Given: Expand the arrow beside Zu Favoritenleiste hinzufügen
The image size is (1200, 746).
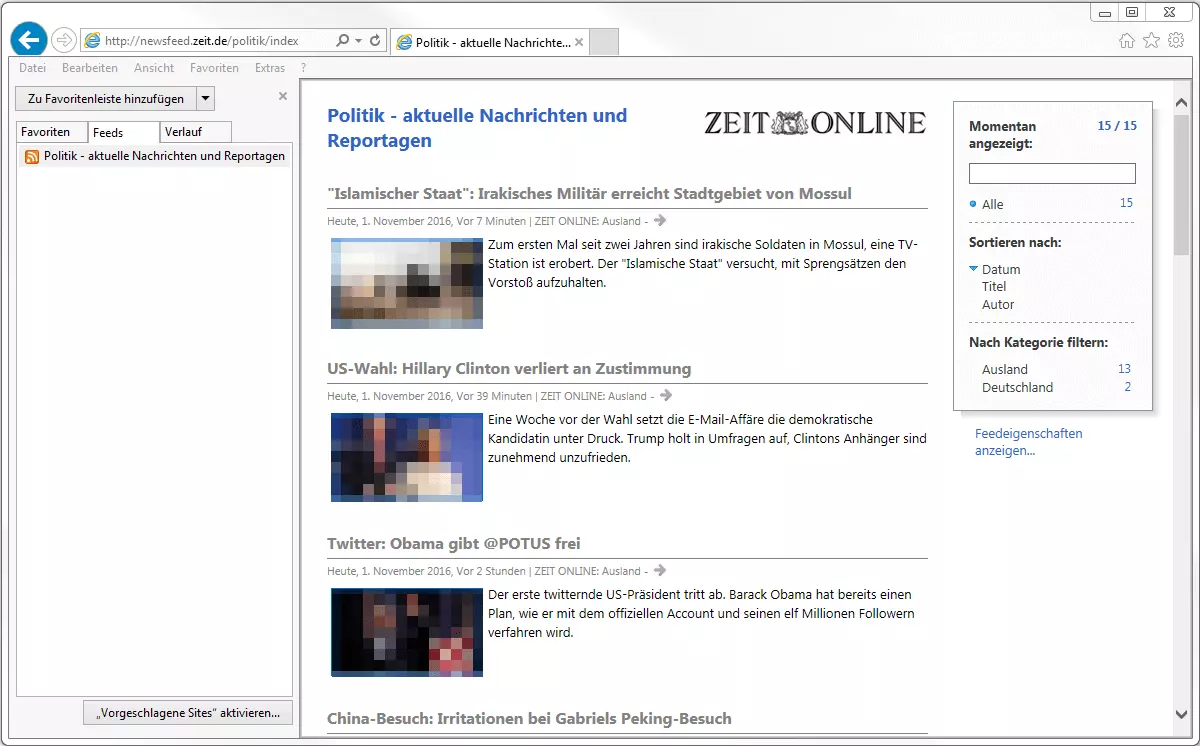Looking at the screenshot, I should (x=204, y=99).
